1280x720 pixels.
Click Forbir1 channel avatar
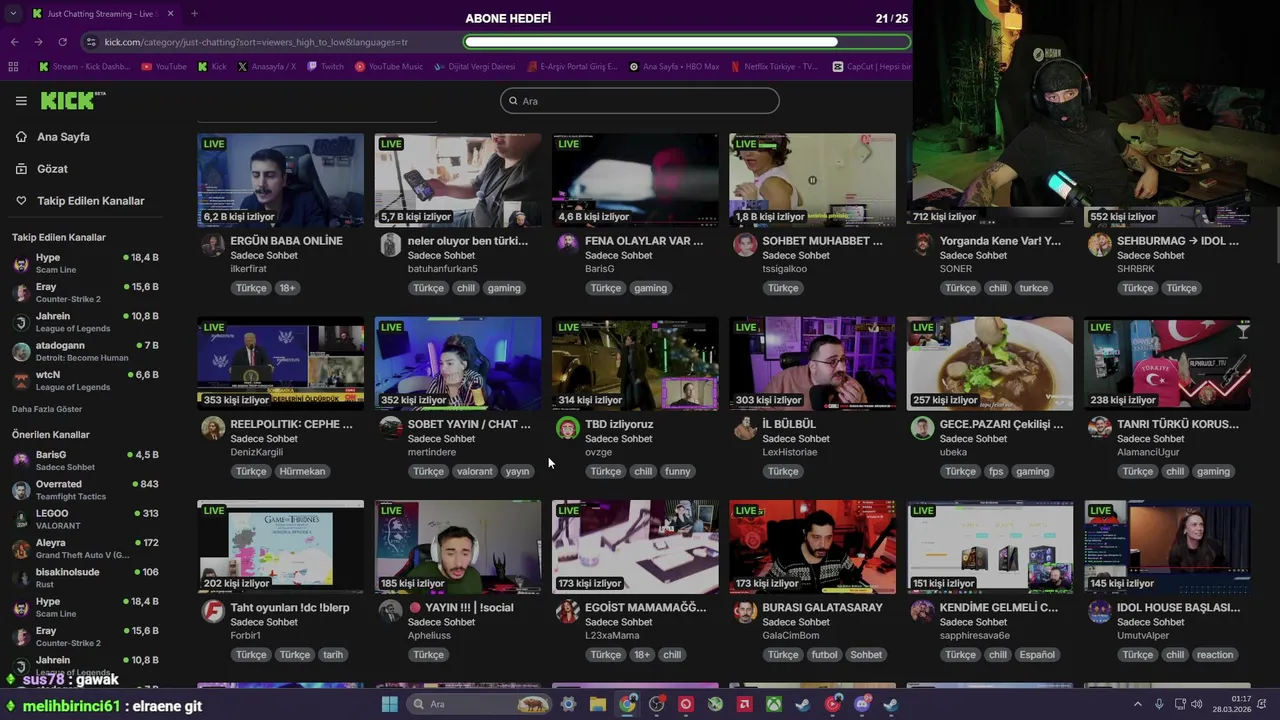[213, 611]
